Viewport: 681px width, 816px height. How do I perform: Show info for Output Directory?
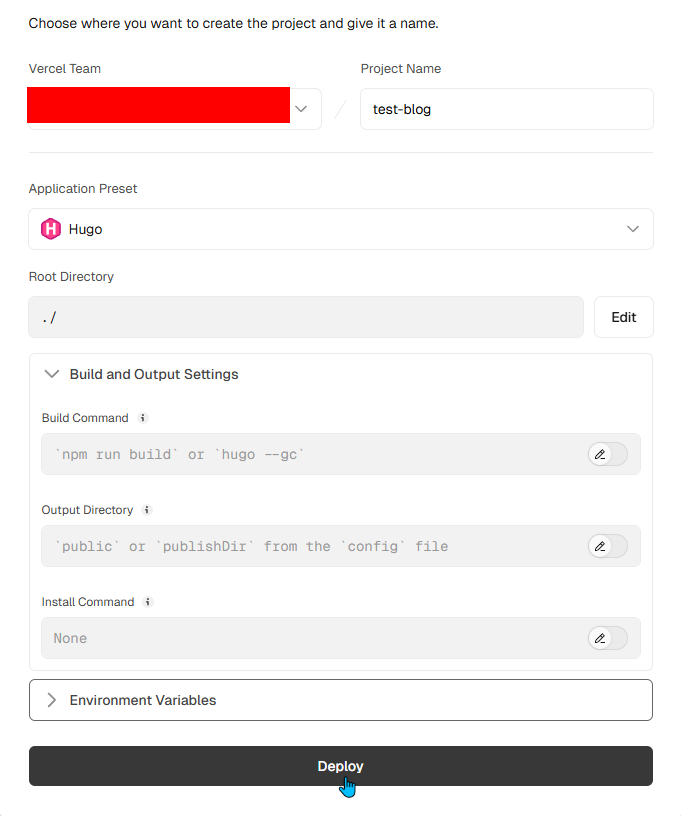[147, 510]
